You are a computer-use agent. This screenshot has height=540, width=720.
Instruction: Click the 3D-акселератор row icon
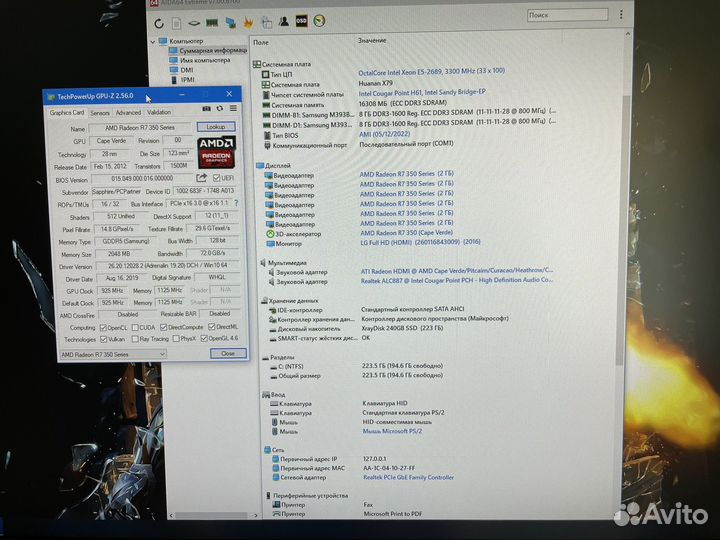tap(270, 234)
